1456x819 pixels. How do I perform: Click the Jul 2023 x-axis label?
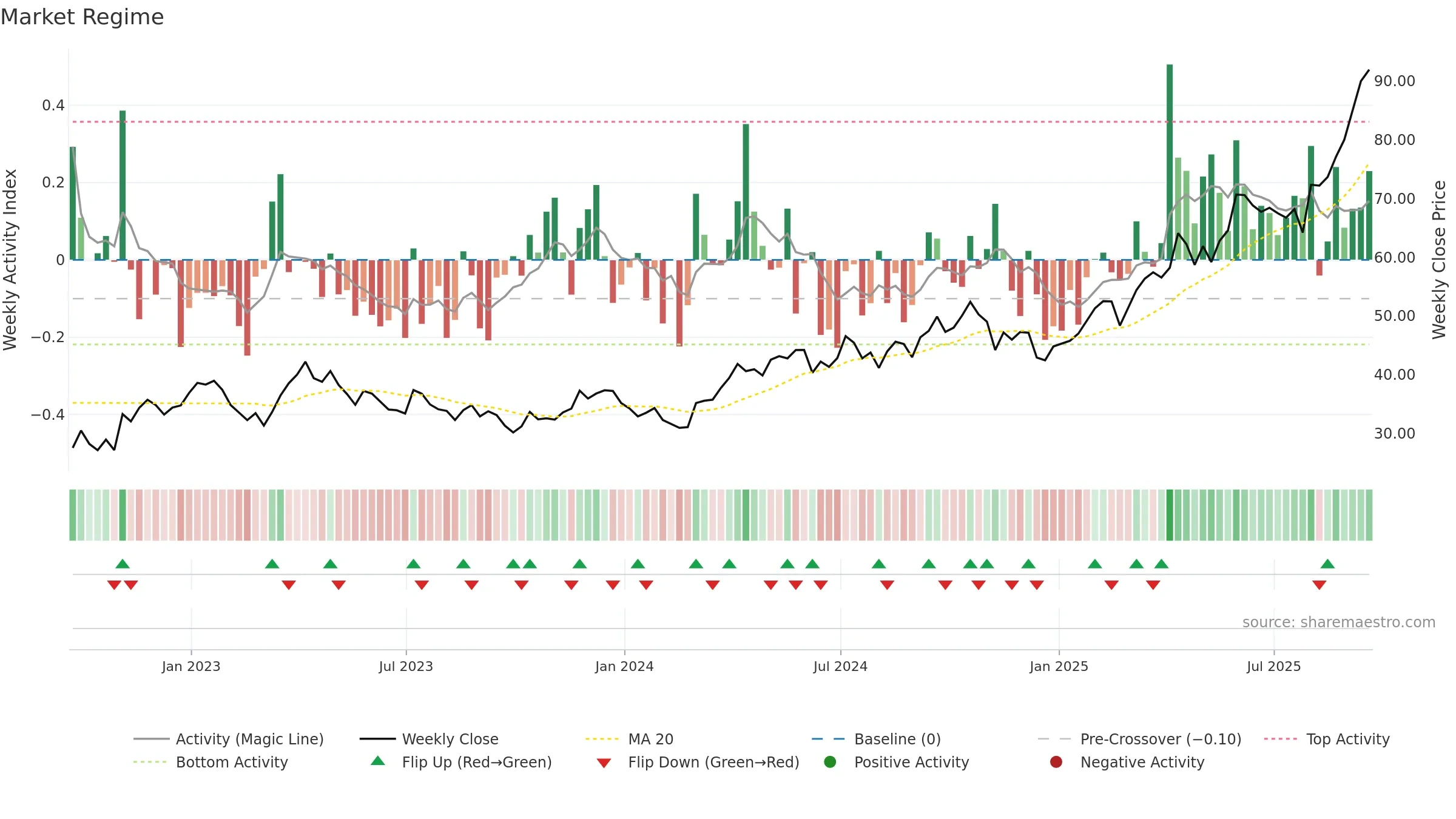(x=406, y=666)
